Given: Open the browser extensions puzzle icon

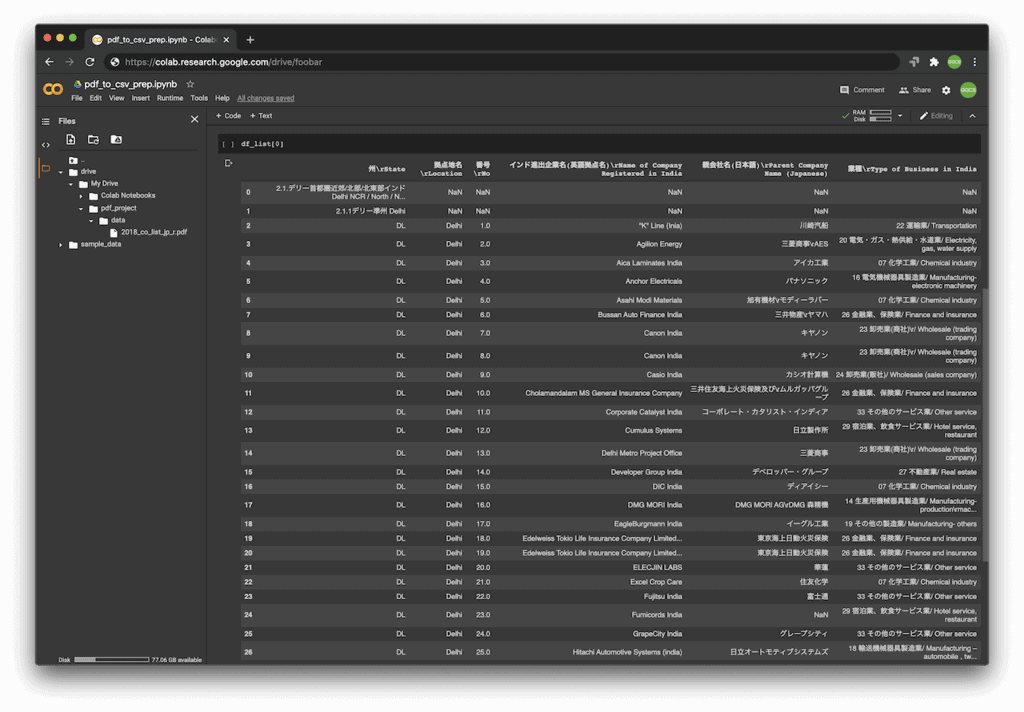Looking at the screenshot, I should [934, 62].
